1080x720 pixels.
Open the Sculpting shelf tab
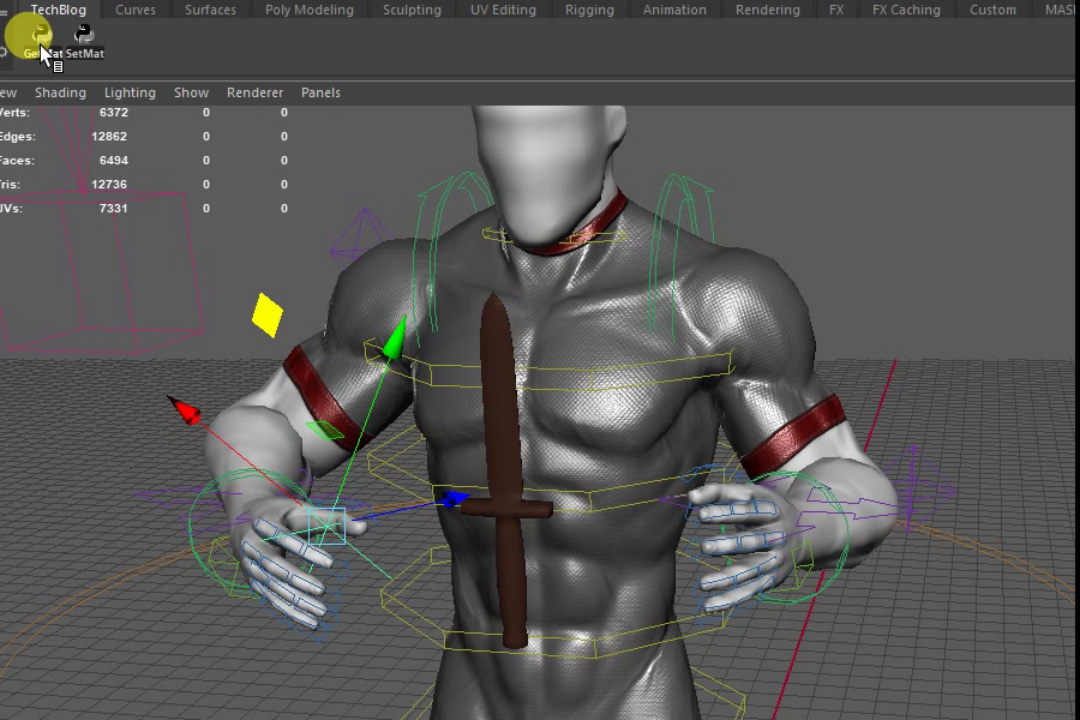[x=412, y=10]
